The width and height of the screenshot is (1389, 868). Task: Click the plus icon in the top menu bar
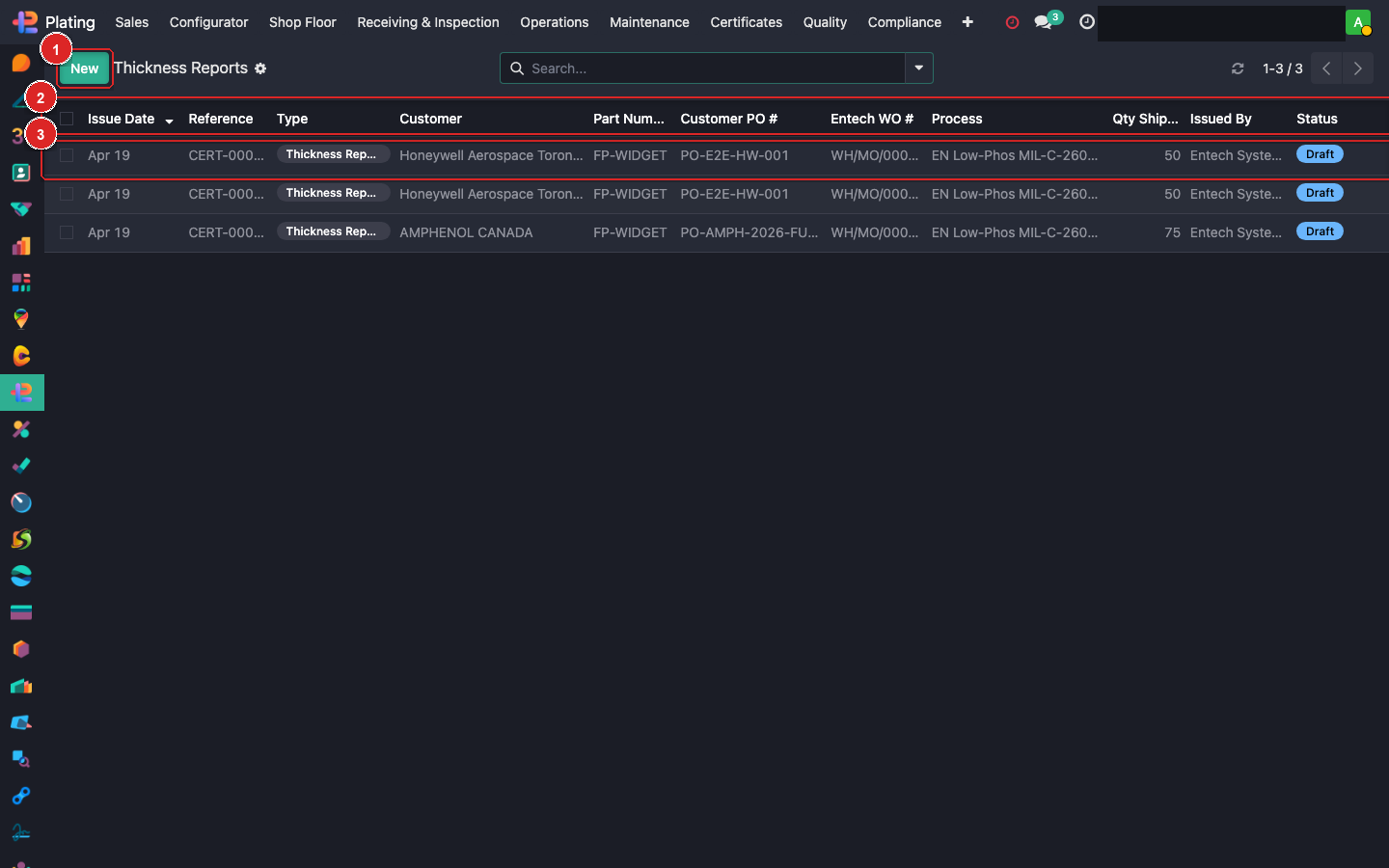(x=967, y=22)
